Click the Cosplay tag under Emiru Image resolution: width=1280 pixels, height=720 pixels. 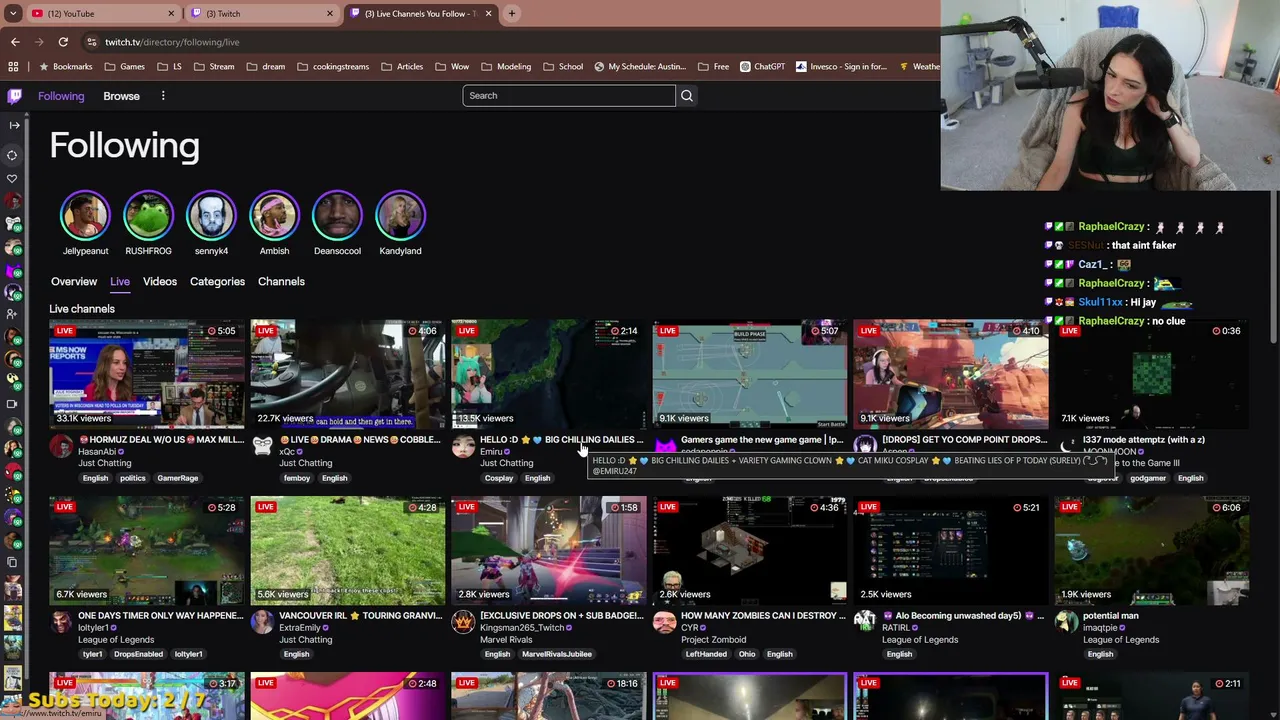point(499,478)
